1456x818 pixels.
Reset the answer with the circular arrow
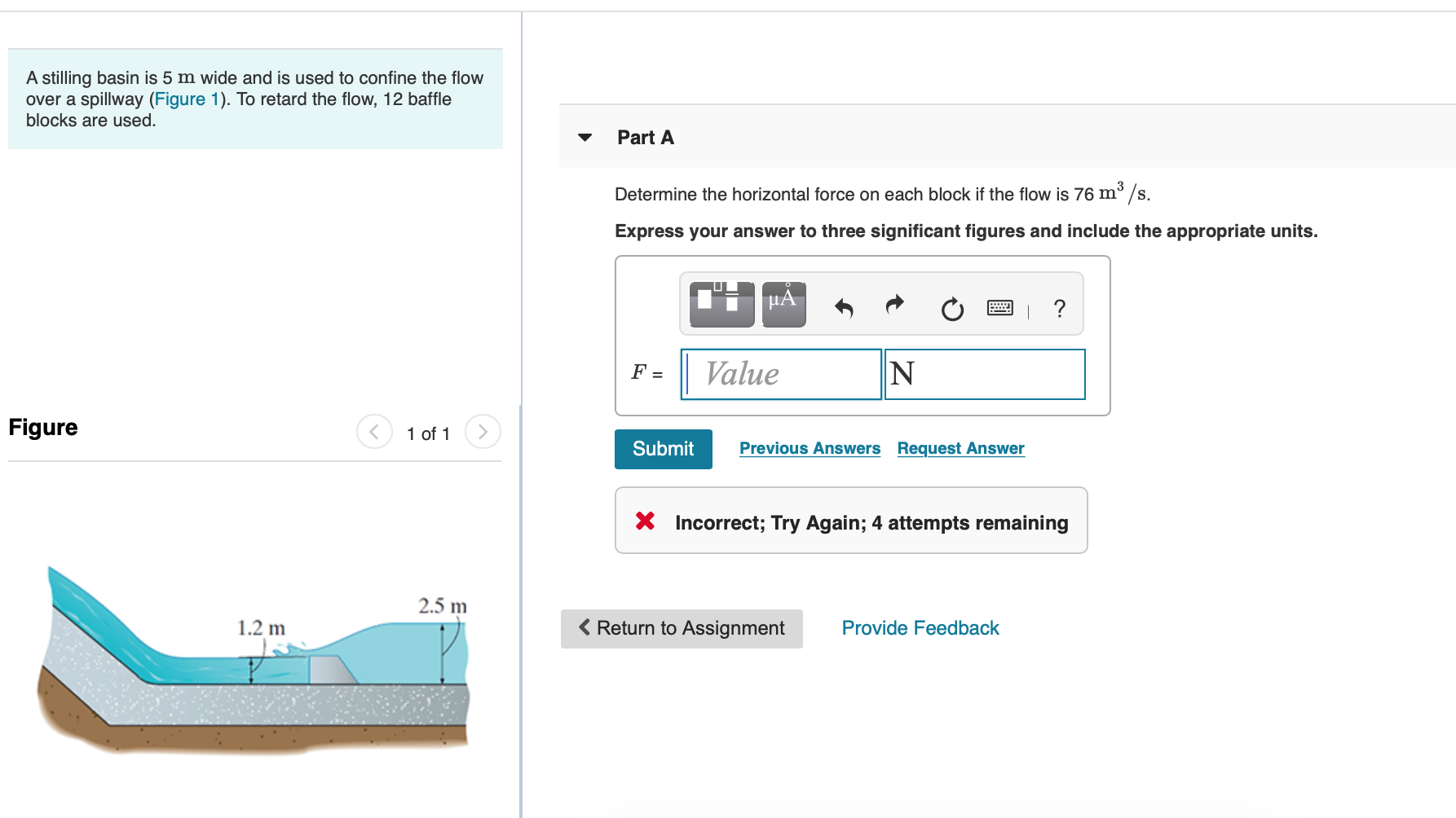pyautogui.click(x=951, y=309)
